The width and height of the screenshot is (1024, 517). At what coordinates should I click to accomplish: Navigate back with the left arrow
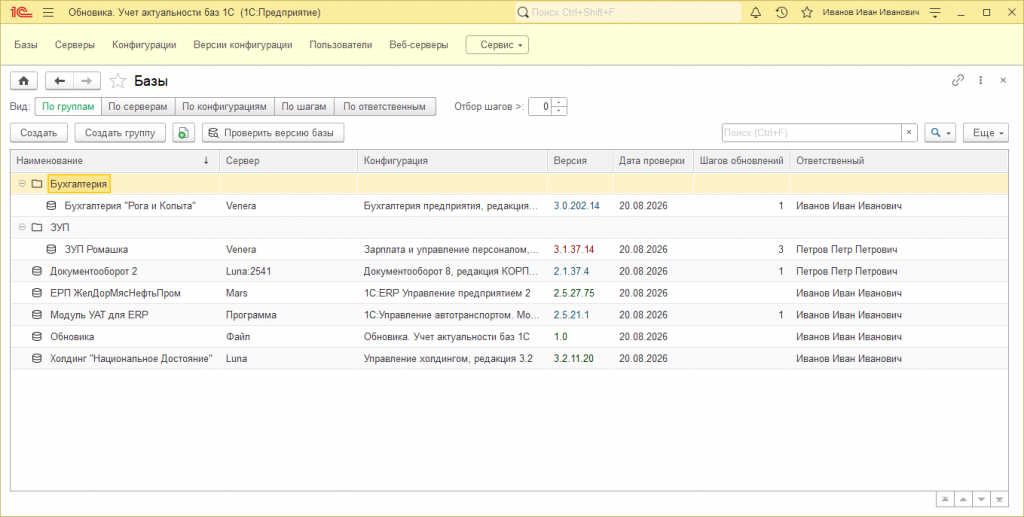coord(59,81)
